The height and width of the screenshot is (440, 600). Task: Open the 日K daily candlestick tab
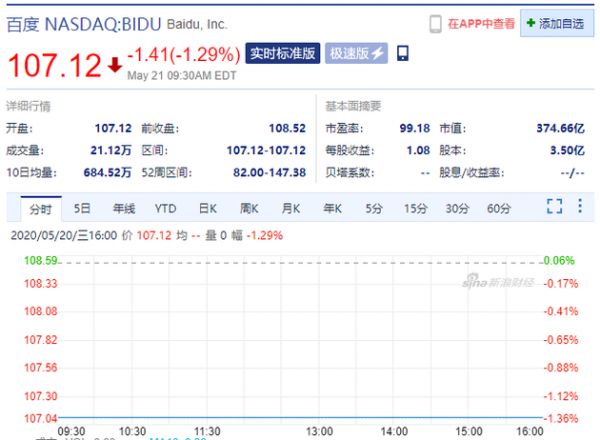tap(207, 208)
